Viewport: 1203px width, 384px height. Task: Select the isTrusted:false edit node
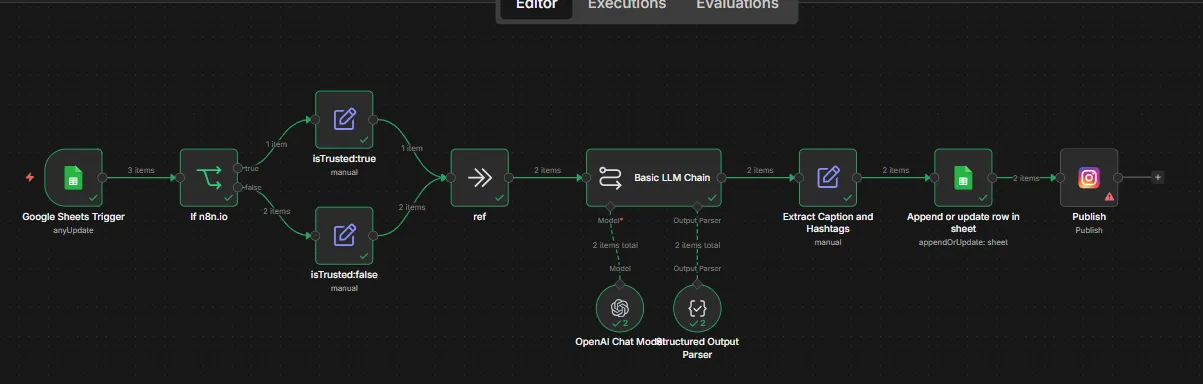click(344, 236)
